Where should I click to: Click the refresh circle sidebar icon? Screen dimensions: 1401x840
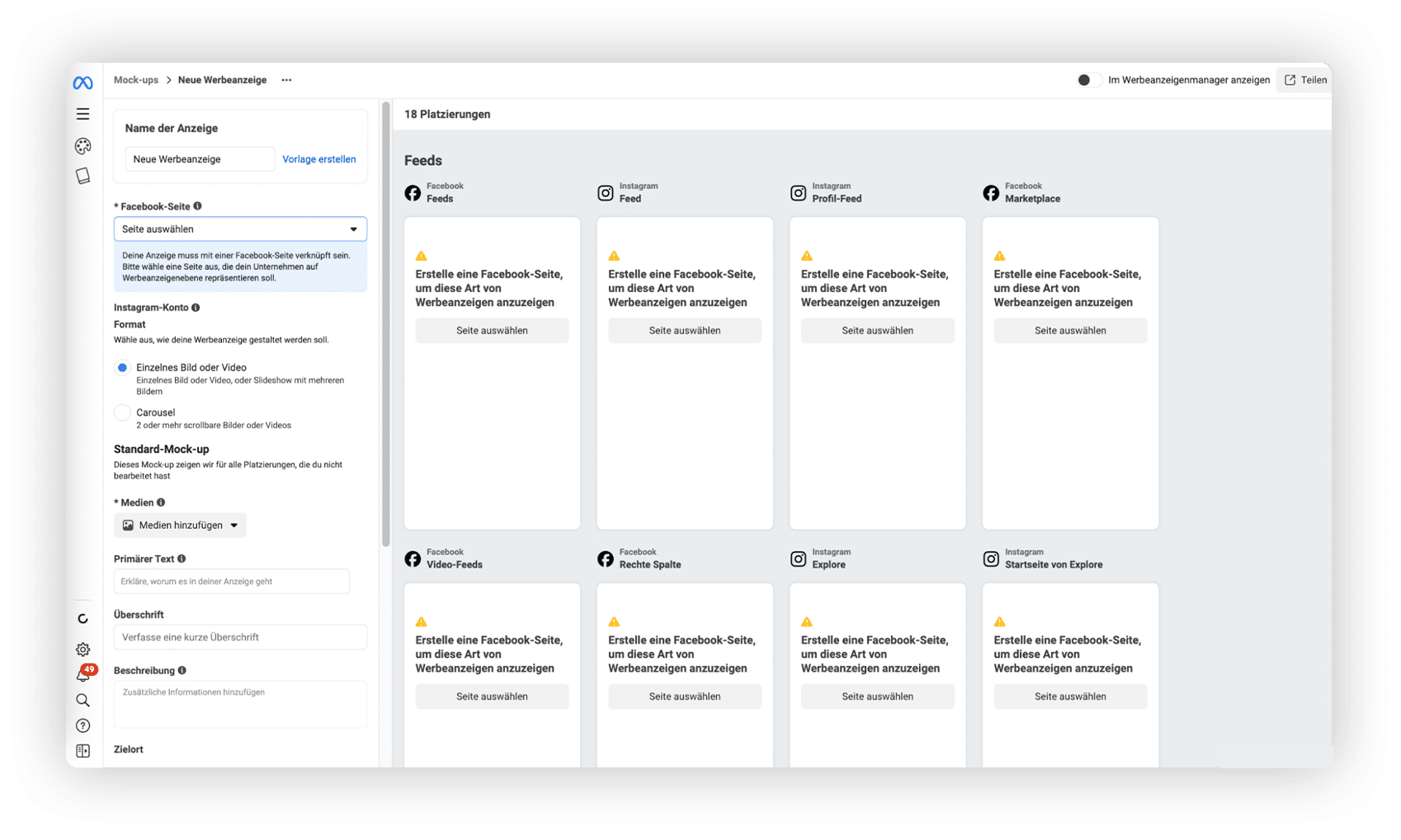click(83, 619)
